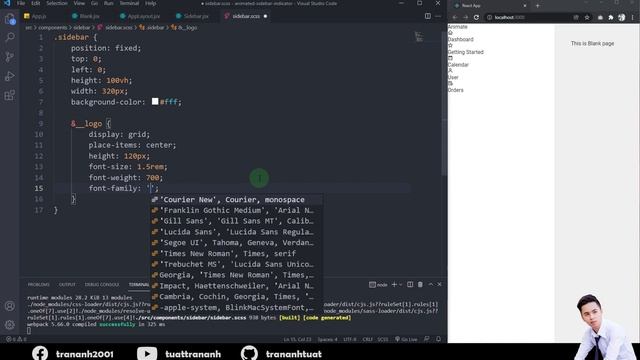Click the notifications bell in the status bar
The image size is (640, 360).
pyautogui.click(x=439, y=339)
